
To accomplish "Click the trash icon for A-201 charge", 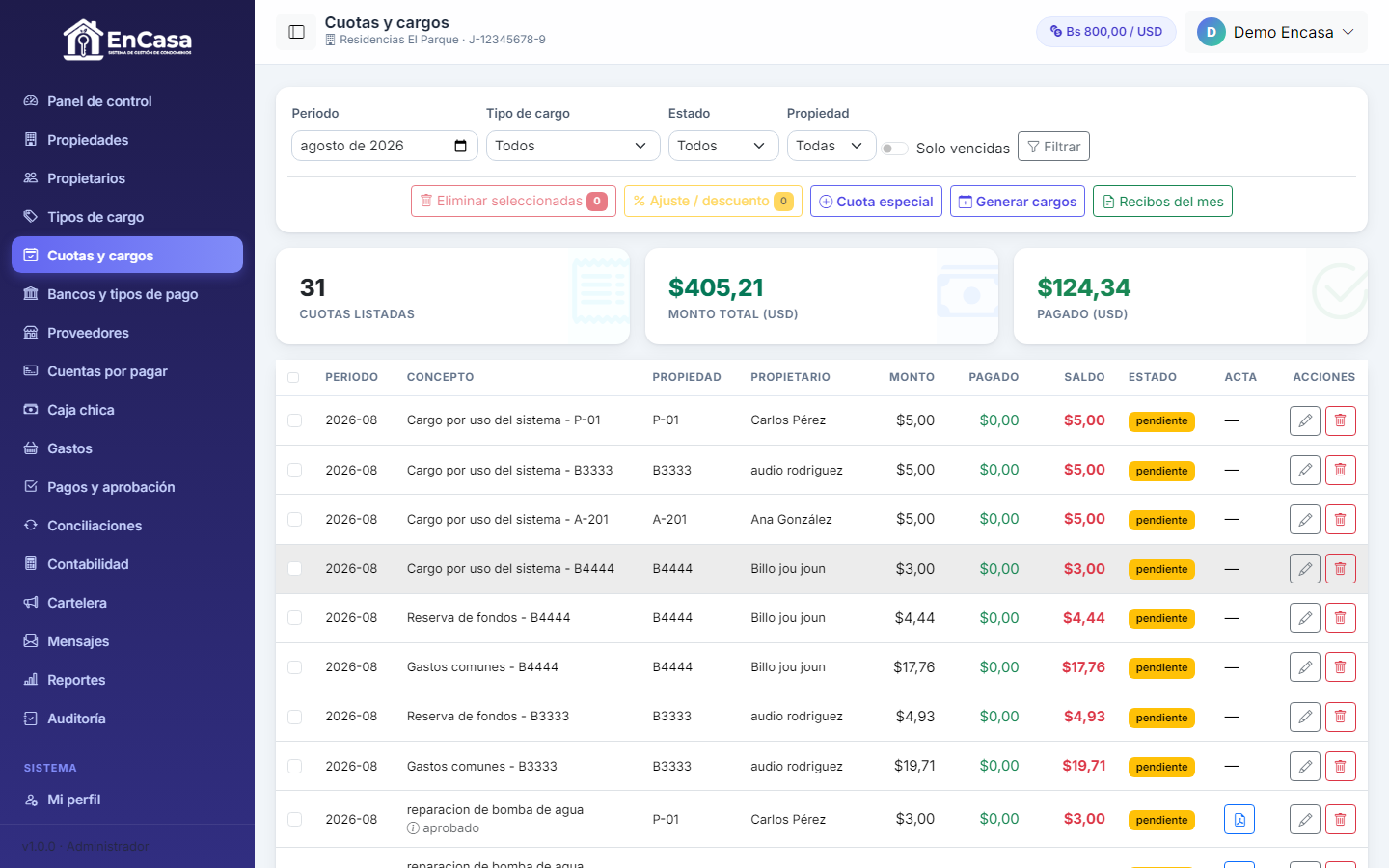I will (x=1340, y=519).
